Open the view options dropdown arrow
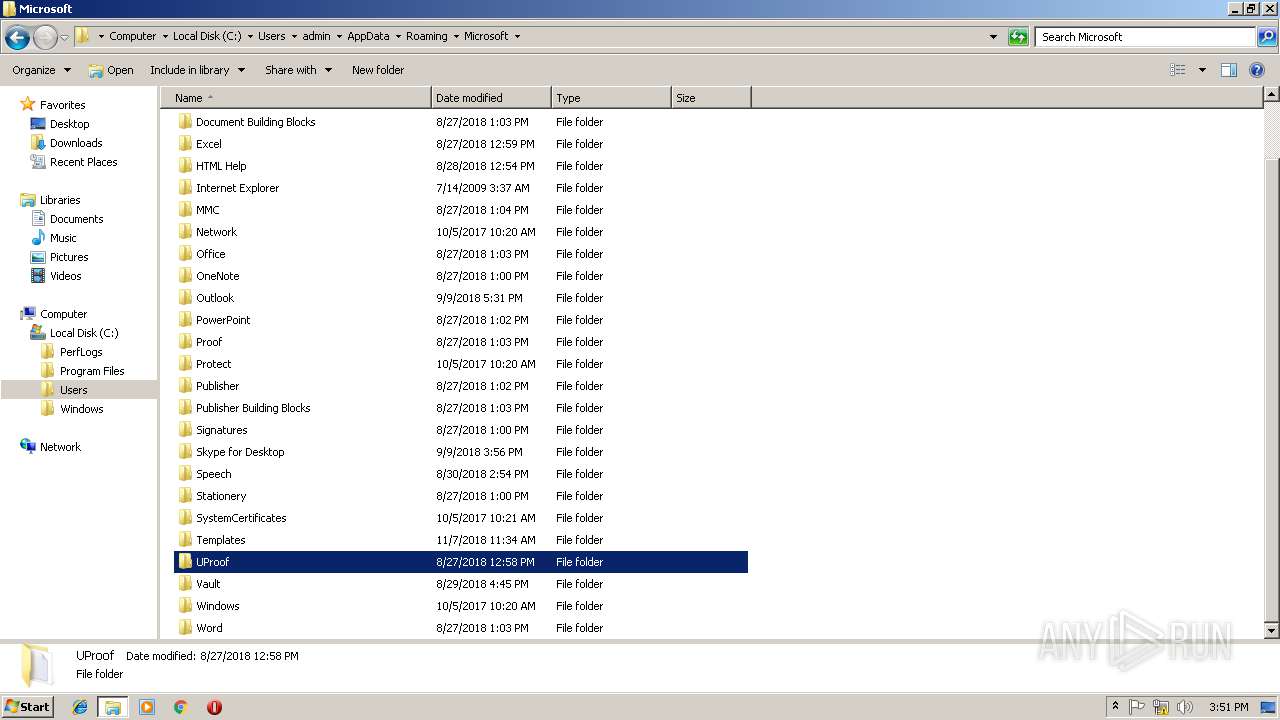Image resolution: width=1280 pixels, height=720 pixels. pos(1202,70)
